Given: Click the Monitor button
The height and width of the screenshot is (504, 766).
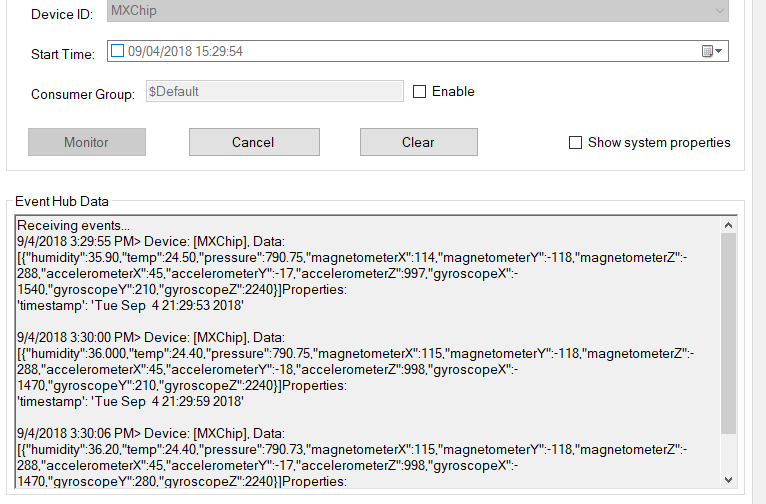Looking at the screenshot, I should (x=87, y=142).
